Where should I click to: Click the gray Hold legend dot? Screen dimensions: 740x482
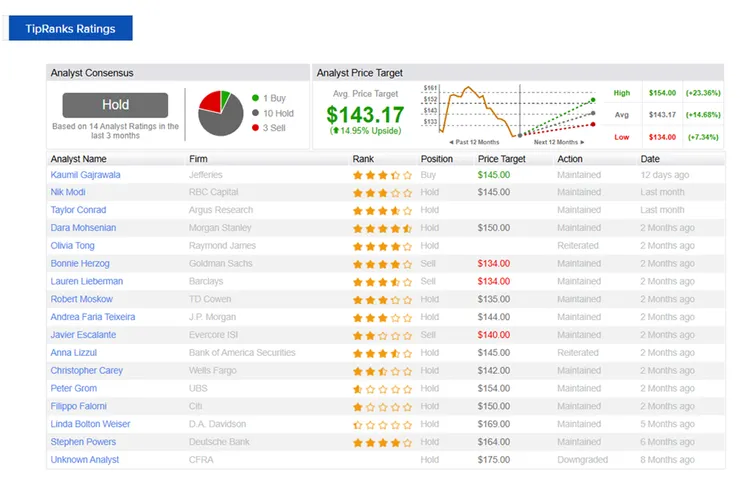click(255, 113)
